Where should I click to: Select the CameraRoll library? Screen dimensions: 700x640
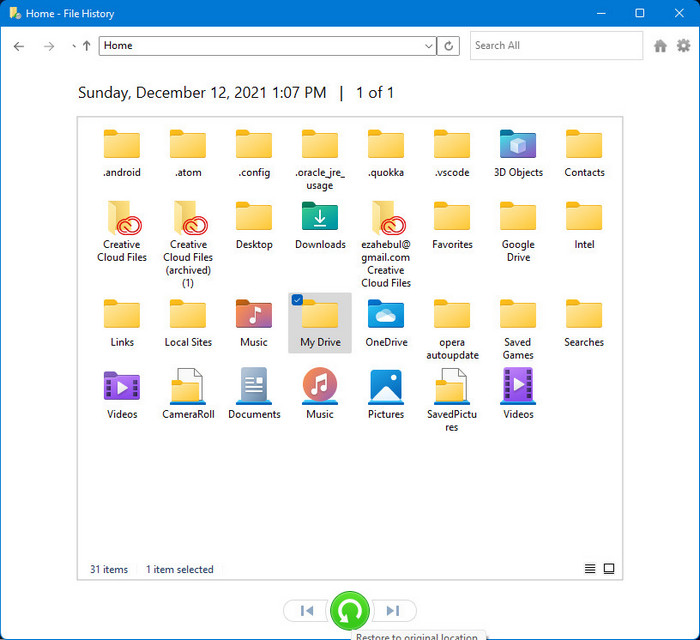tap(188, 394)
